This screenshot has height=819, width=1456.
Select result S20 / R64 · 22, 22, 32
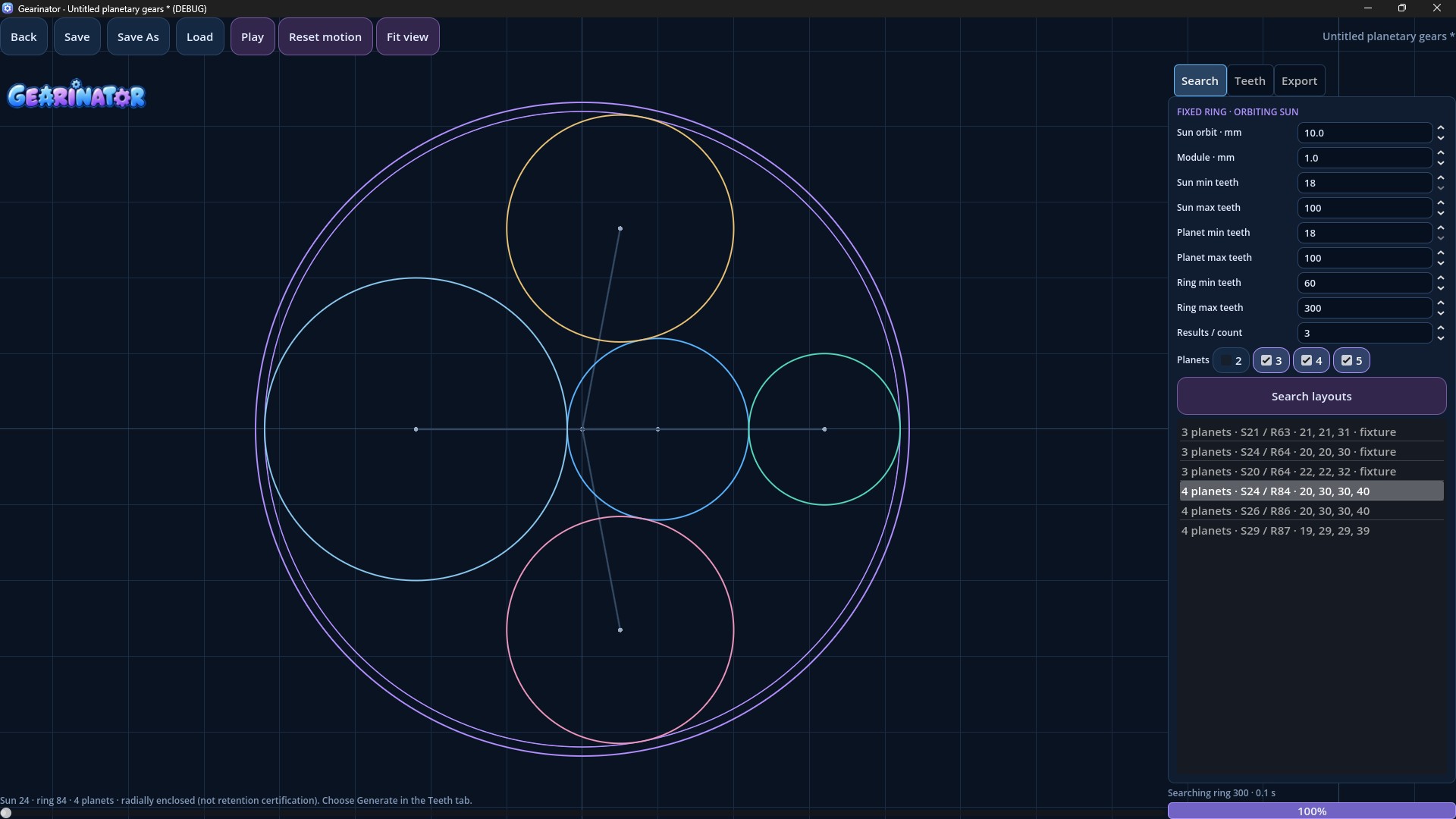(x=1311, y=472)
